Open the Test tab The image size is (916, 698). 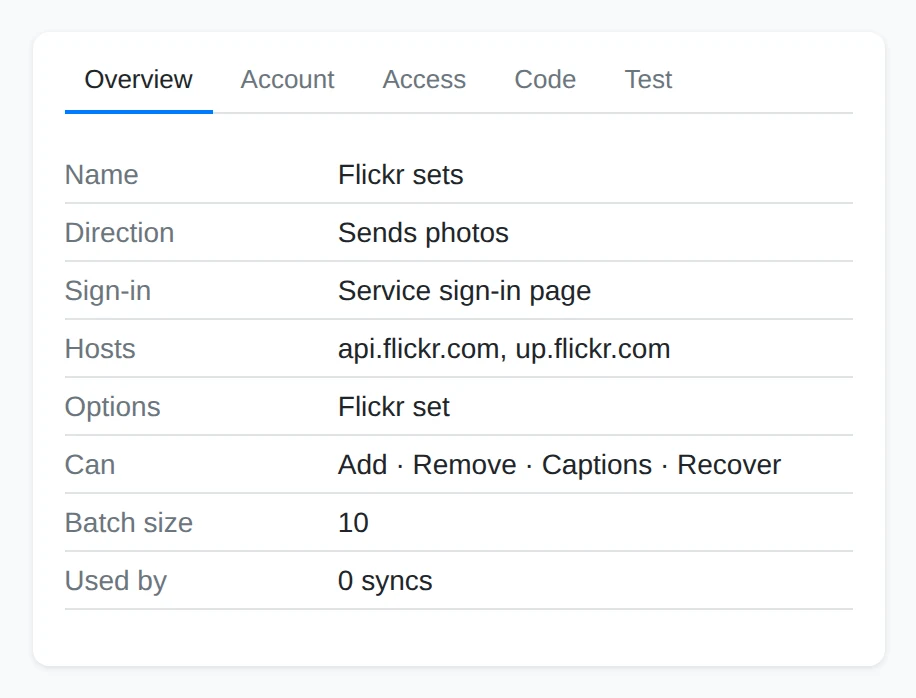click(648, 79)
